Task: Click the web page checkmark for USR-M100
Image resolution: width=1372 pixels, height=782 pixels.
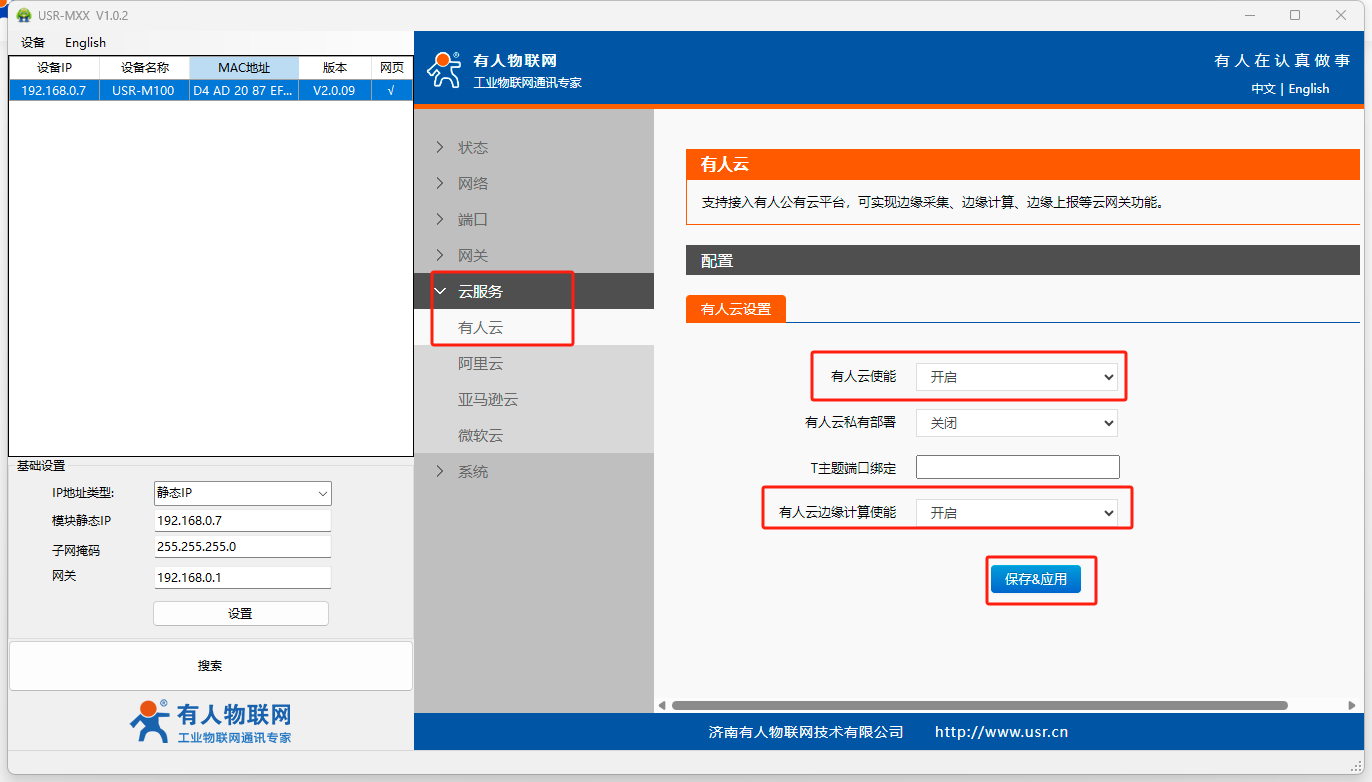Action: pos(391,90)
